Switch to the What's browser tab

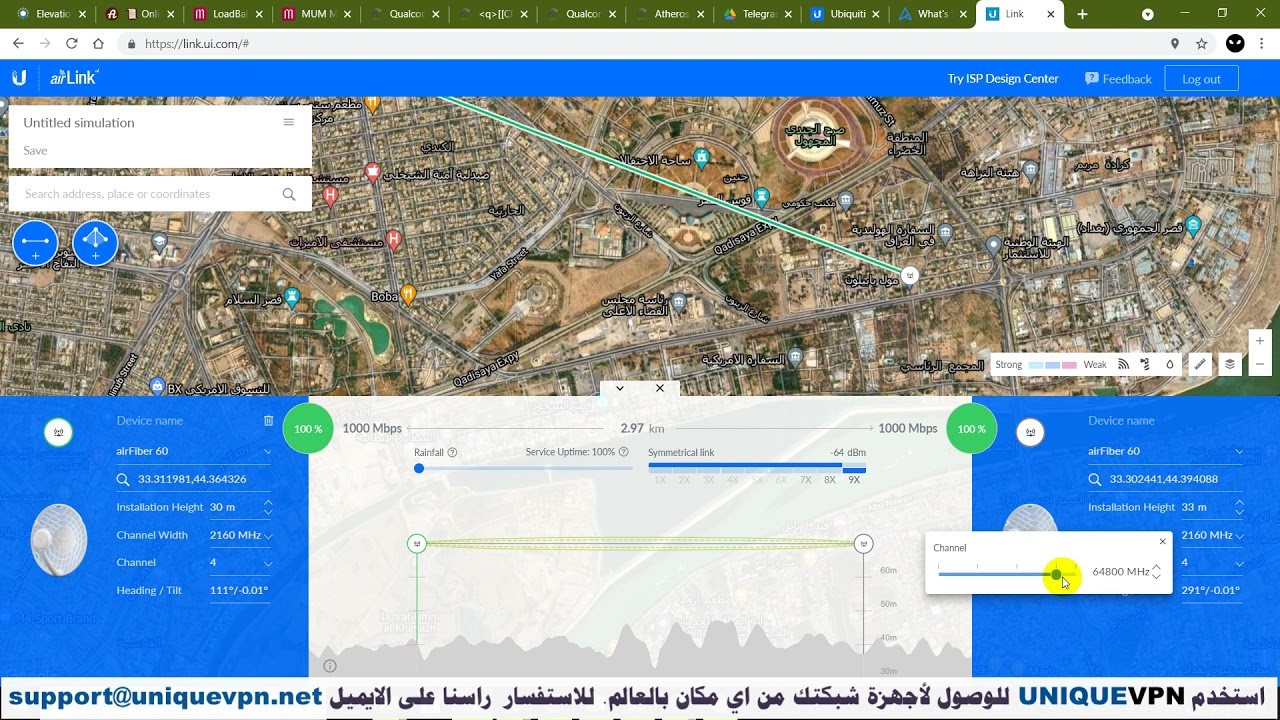pos(934,14)
